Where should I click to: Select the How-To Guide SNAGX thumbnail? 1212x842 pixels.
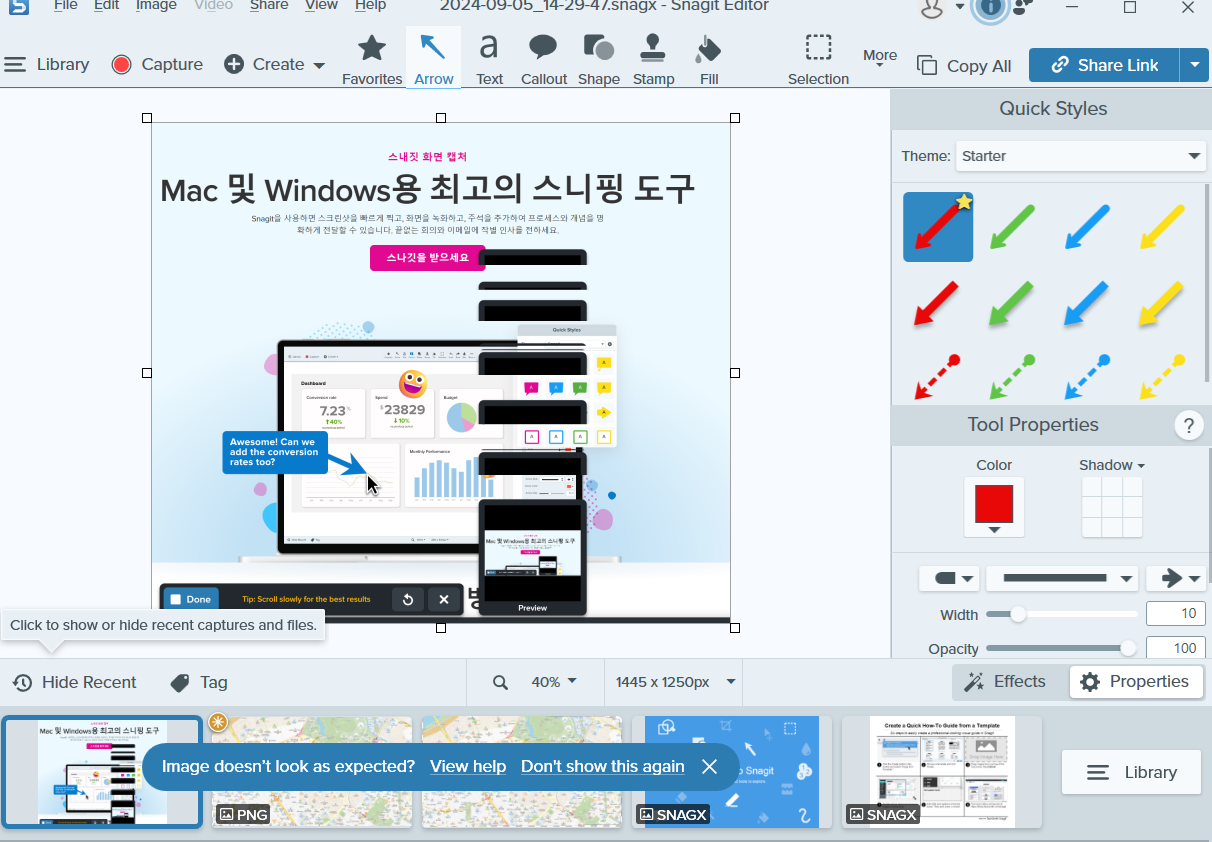tap(942, 772)
